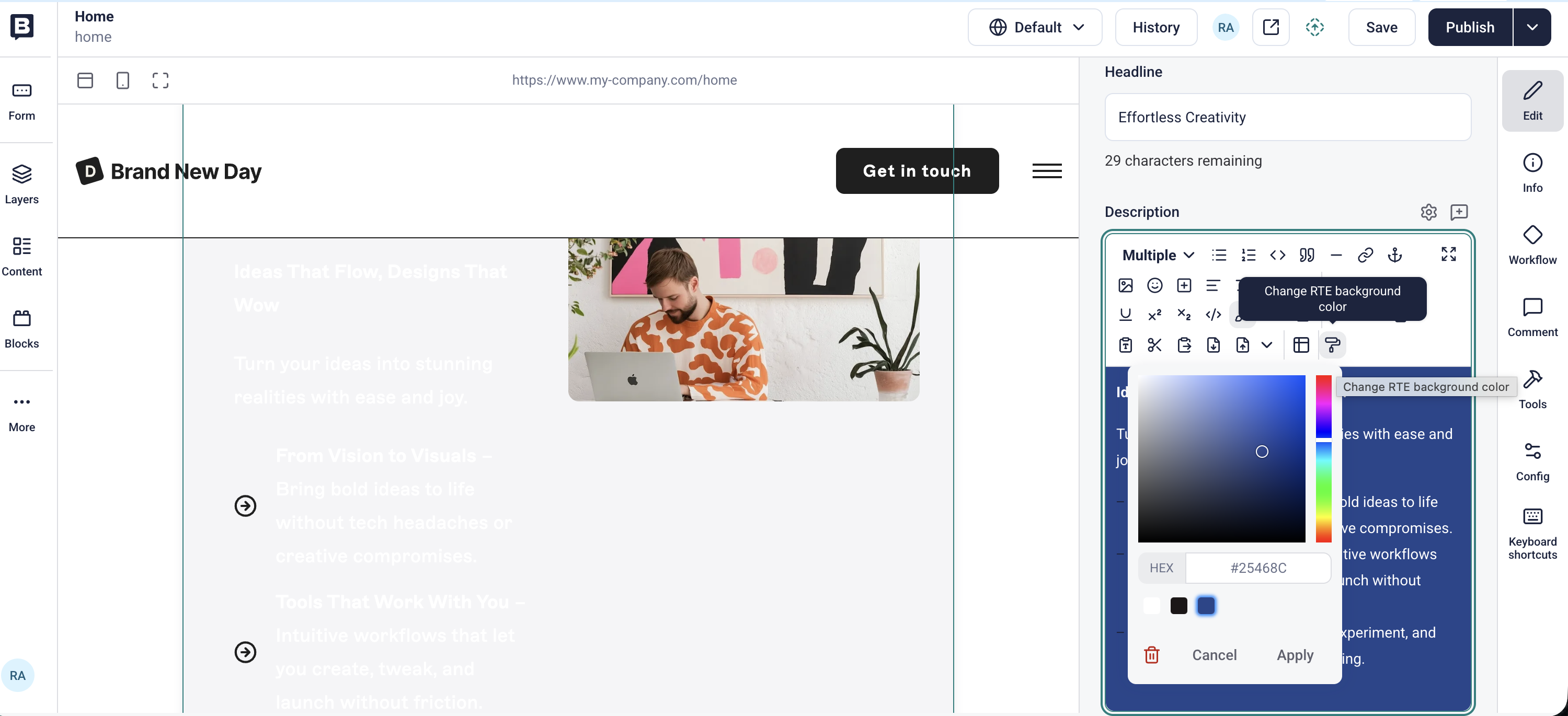The image size is (1568, 716).
Task: Toggle numbered list formatting
Action: (x=1248, y=255)
